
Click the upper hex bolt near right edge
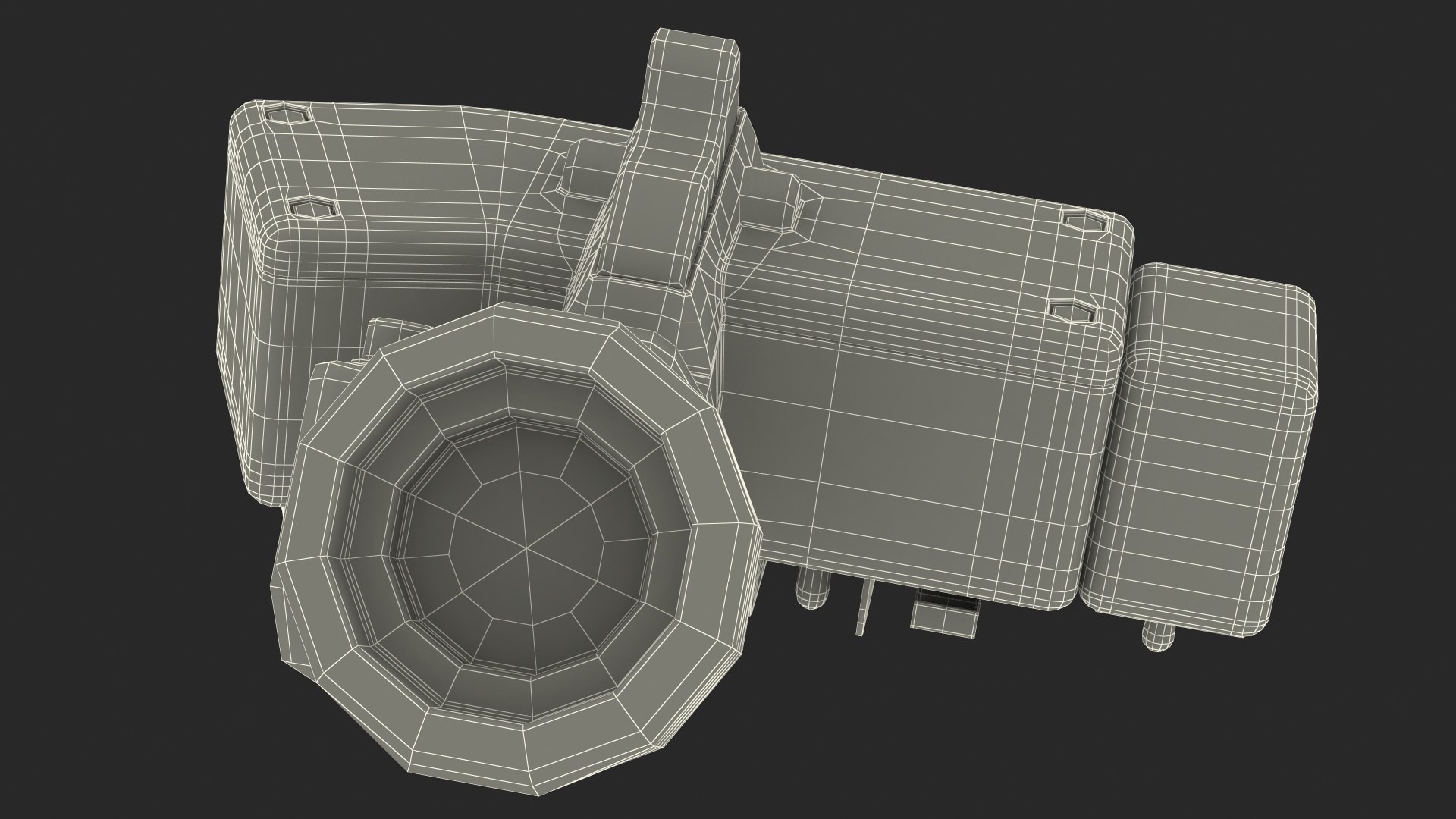1082,221
